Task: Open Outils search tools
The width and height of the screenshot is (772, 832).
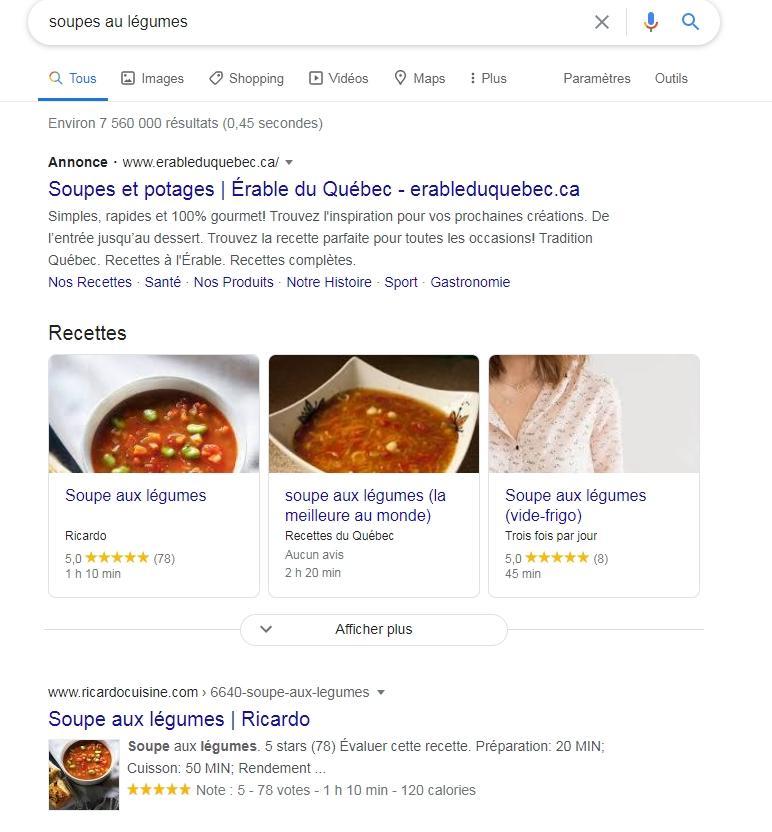Action: (x=671, y=79)
